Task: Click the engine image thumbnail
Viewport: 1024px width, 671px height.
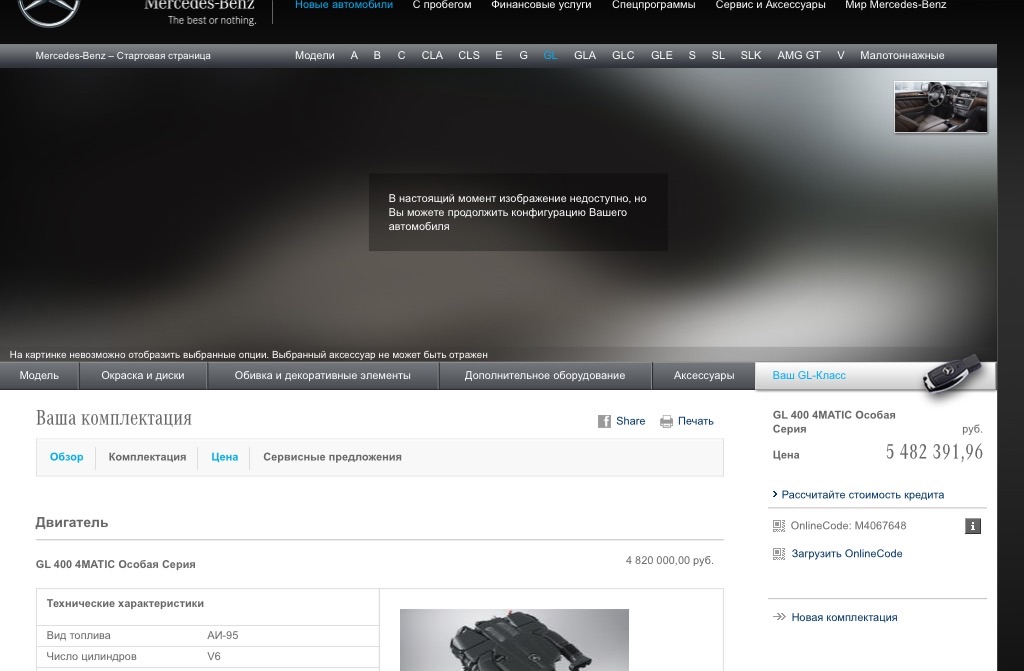Action: pyautogui.click(x=514, y=640)
